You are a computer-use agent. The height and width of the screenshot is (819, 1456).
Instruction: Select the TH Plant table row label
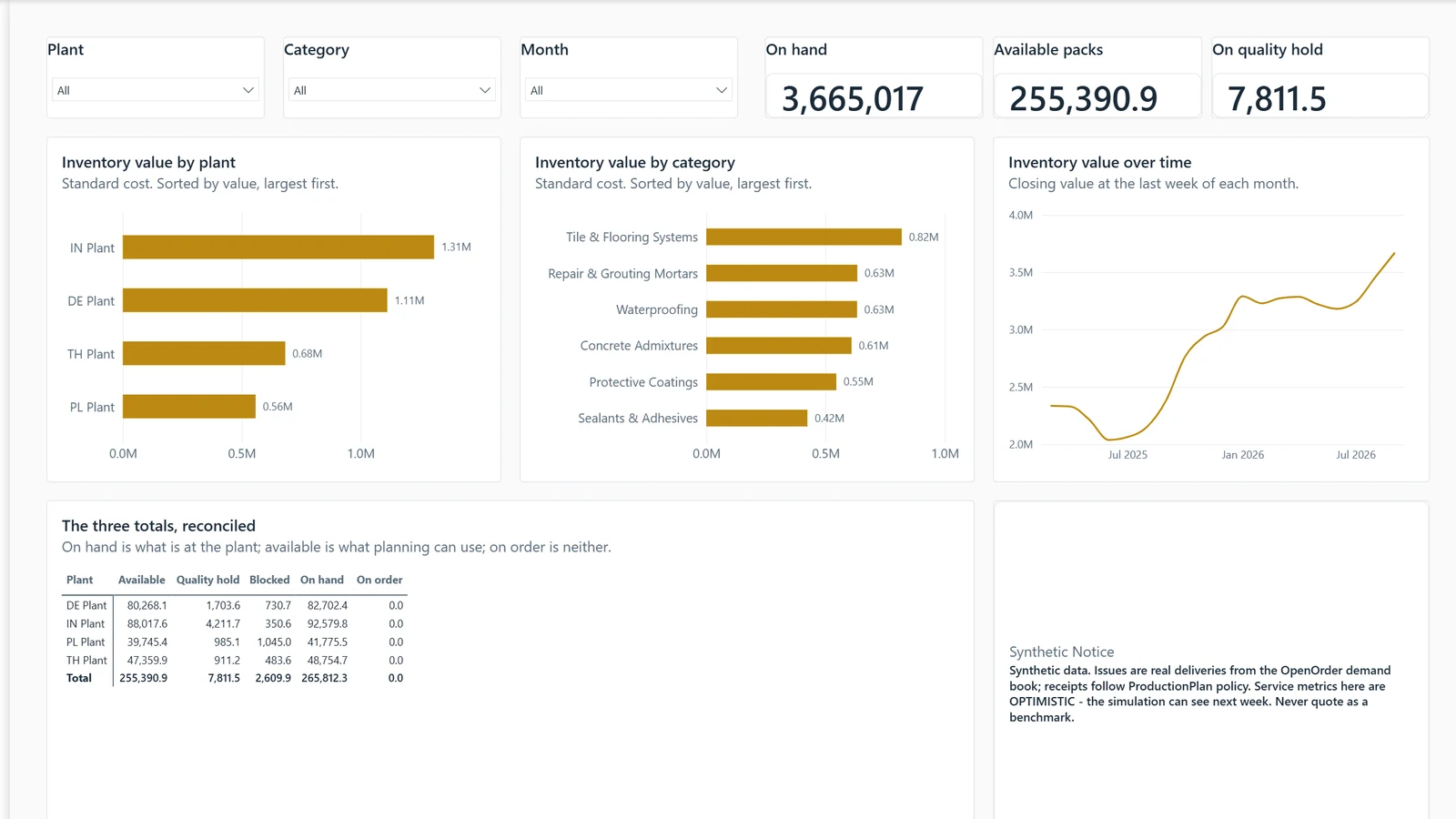click(x=86, y=660)
